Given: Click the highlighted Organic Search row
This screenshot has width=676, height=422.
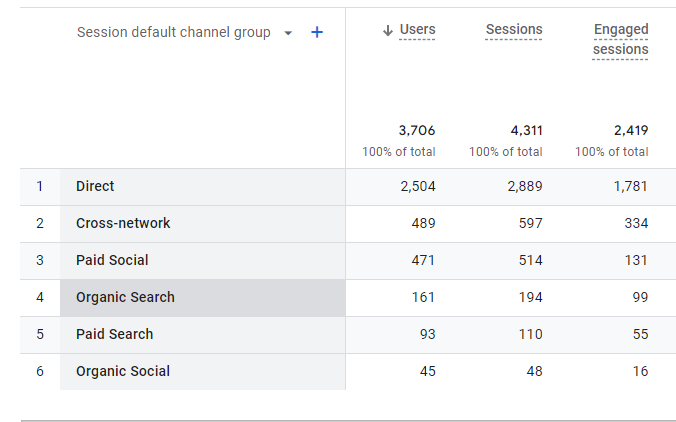Looking at the screenshot, I should [x=203, y=298].
